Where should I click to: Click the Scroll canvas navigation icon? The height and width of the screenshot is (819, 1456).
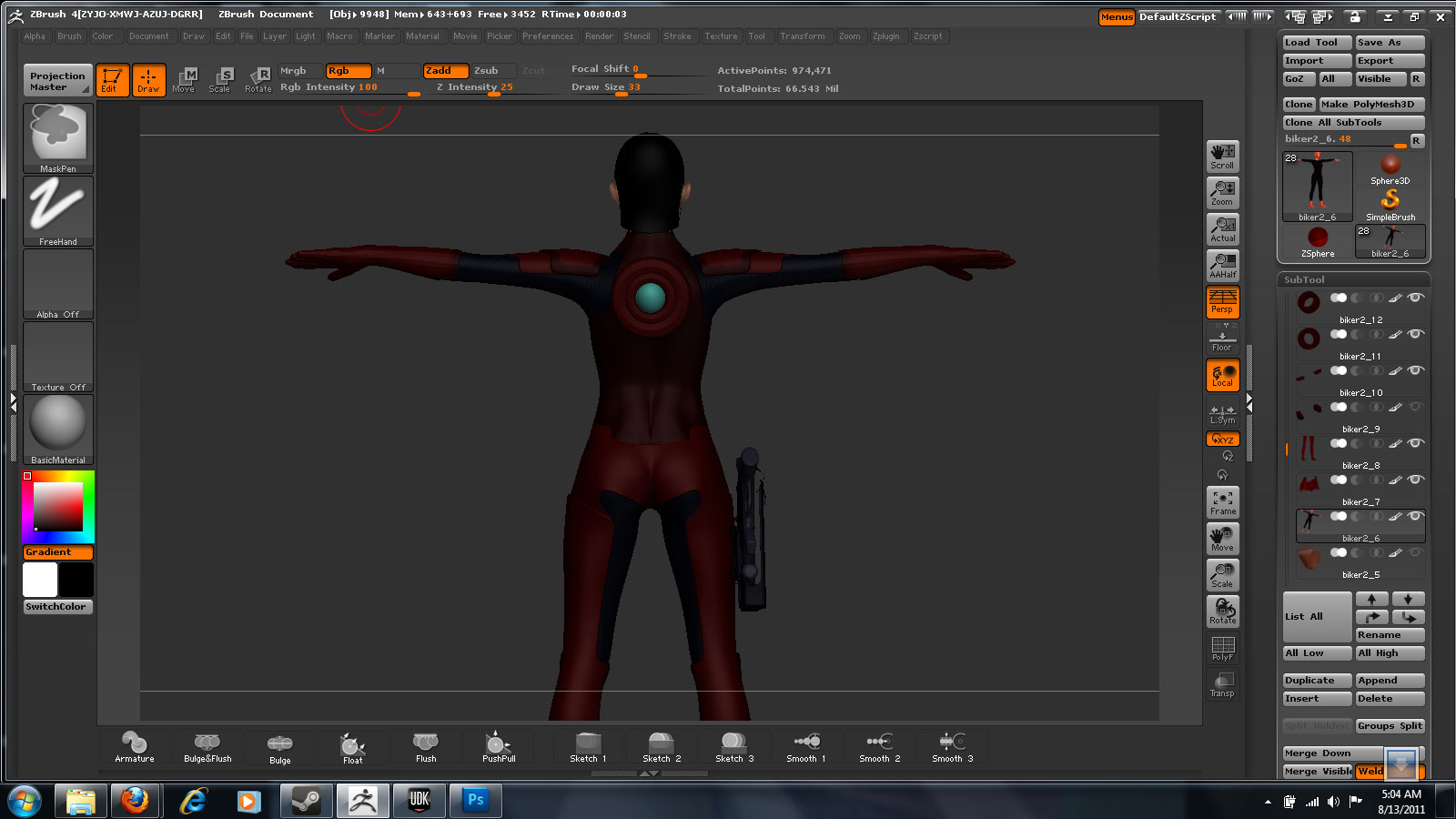(1222, 157)
